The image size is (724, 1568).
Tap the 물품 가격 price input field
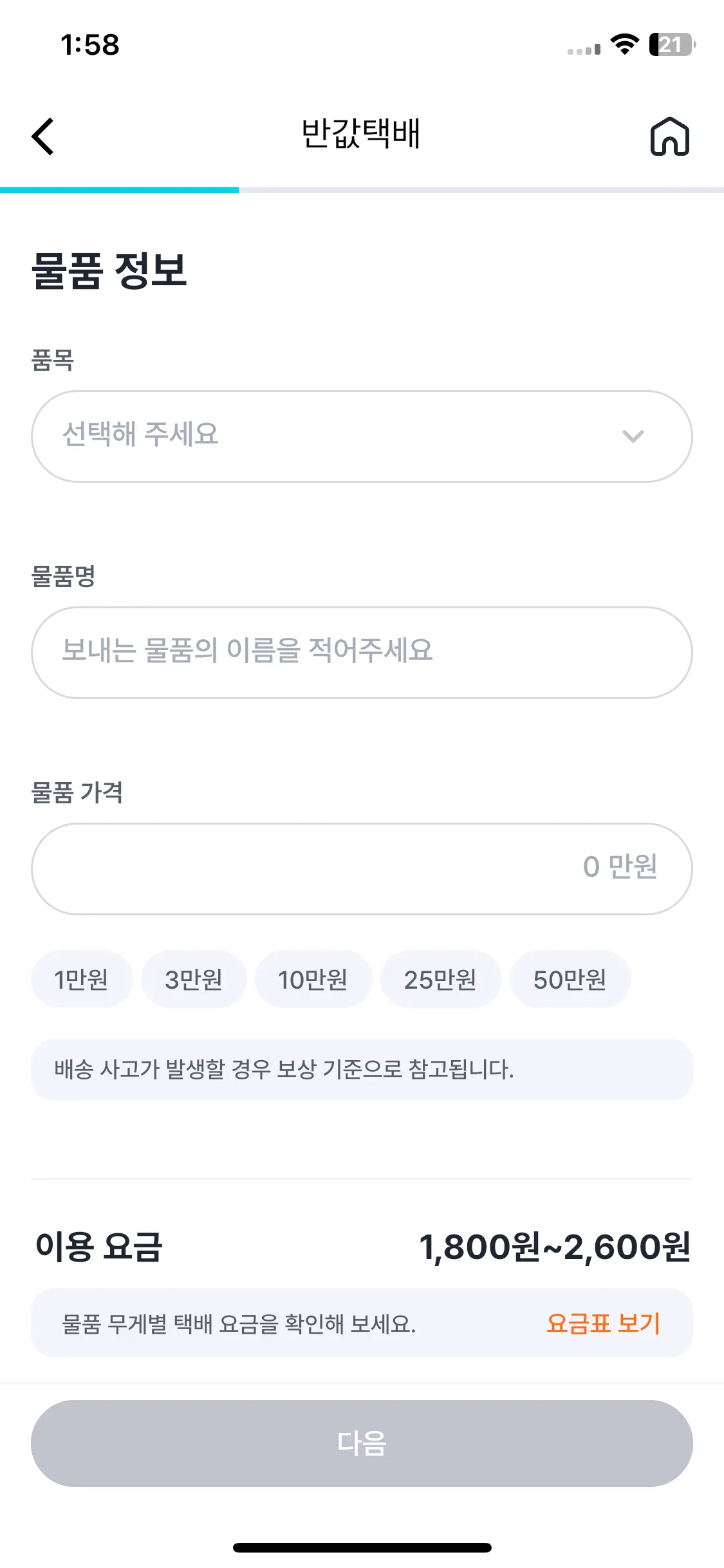(362, 868)
